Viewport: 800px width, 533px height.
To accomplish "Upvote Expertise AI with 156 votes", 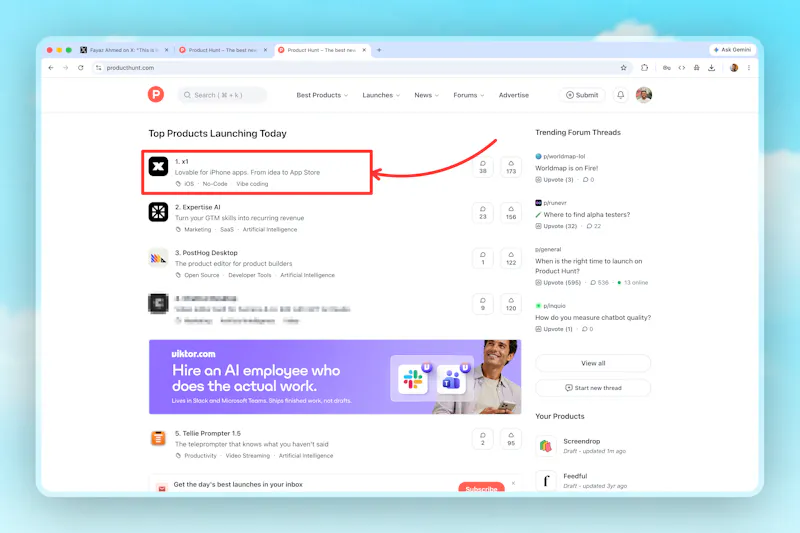I will coord(511,213).
